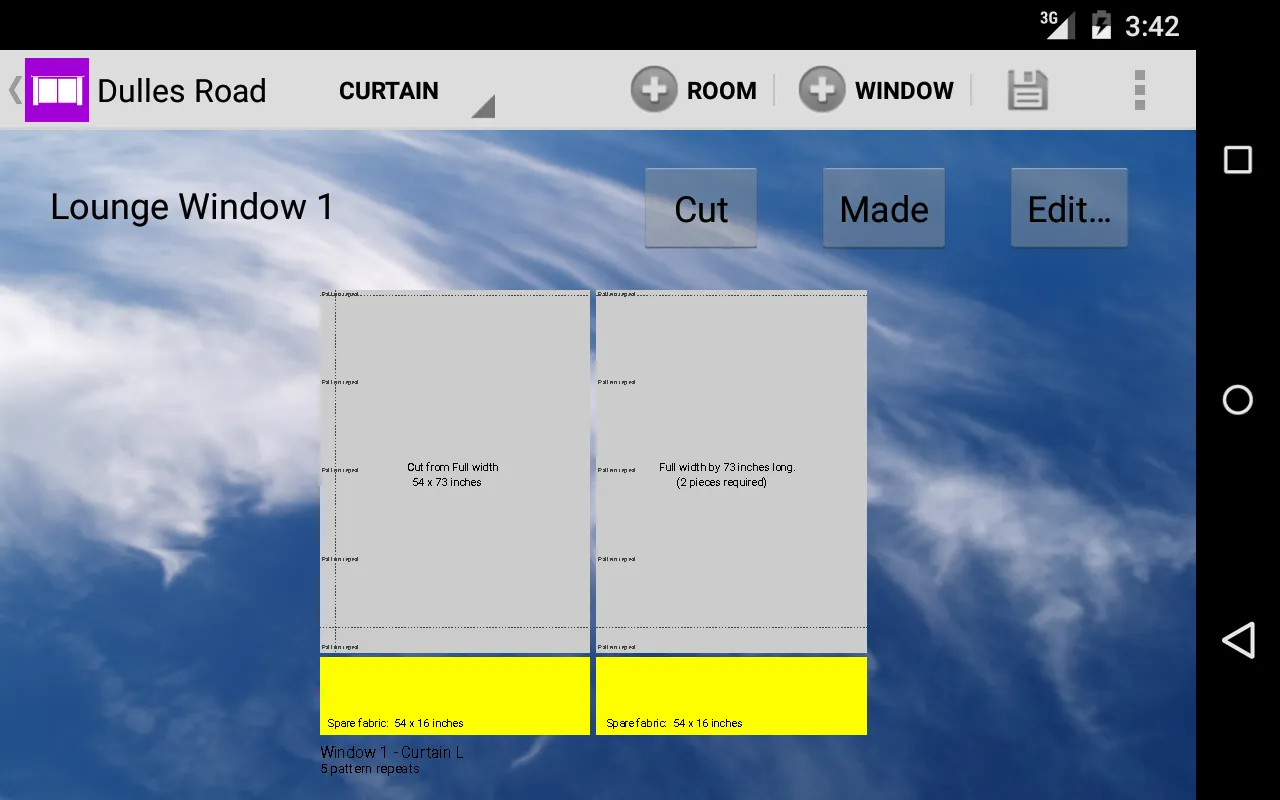Click the plus icon beside ROOM

[x=654, y=90]
